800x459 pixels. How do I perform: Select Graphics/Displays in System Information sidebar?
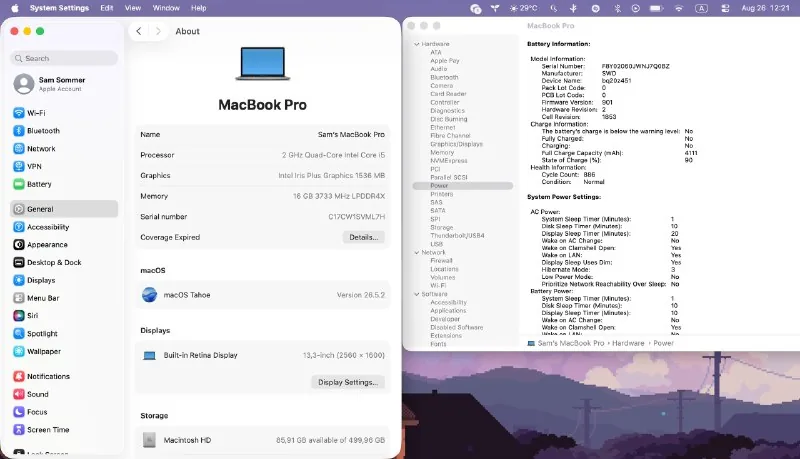click(456, 144)
